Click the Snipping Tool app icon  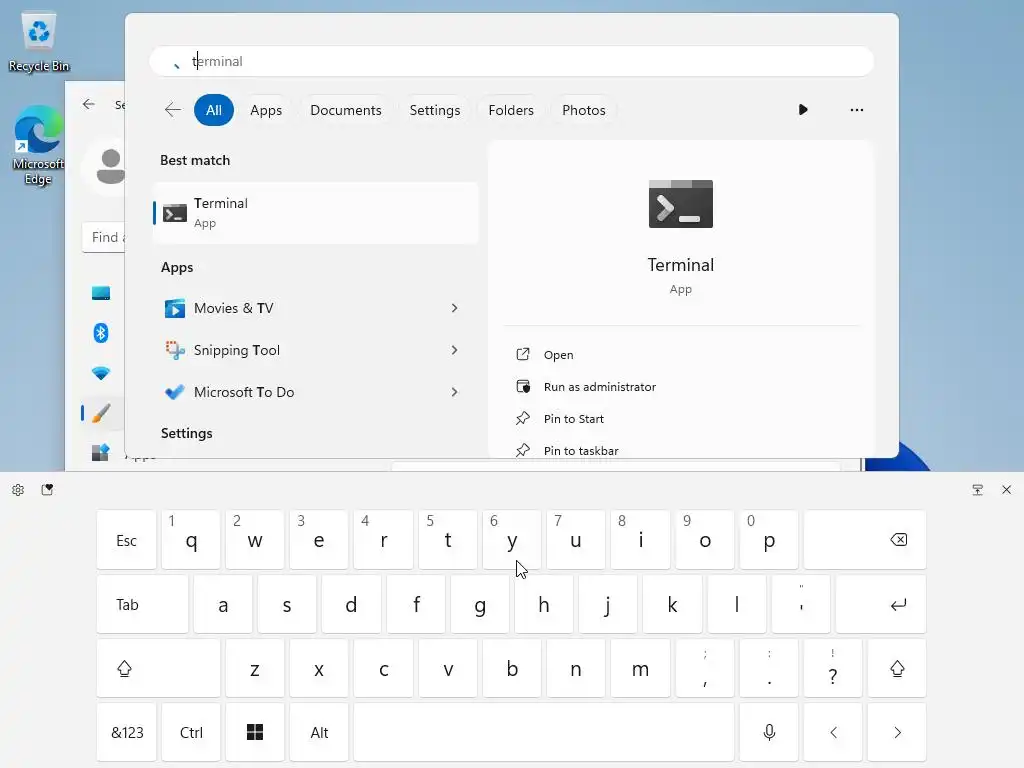pyautogui.click(x=174, y=350)
